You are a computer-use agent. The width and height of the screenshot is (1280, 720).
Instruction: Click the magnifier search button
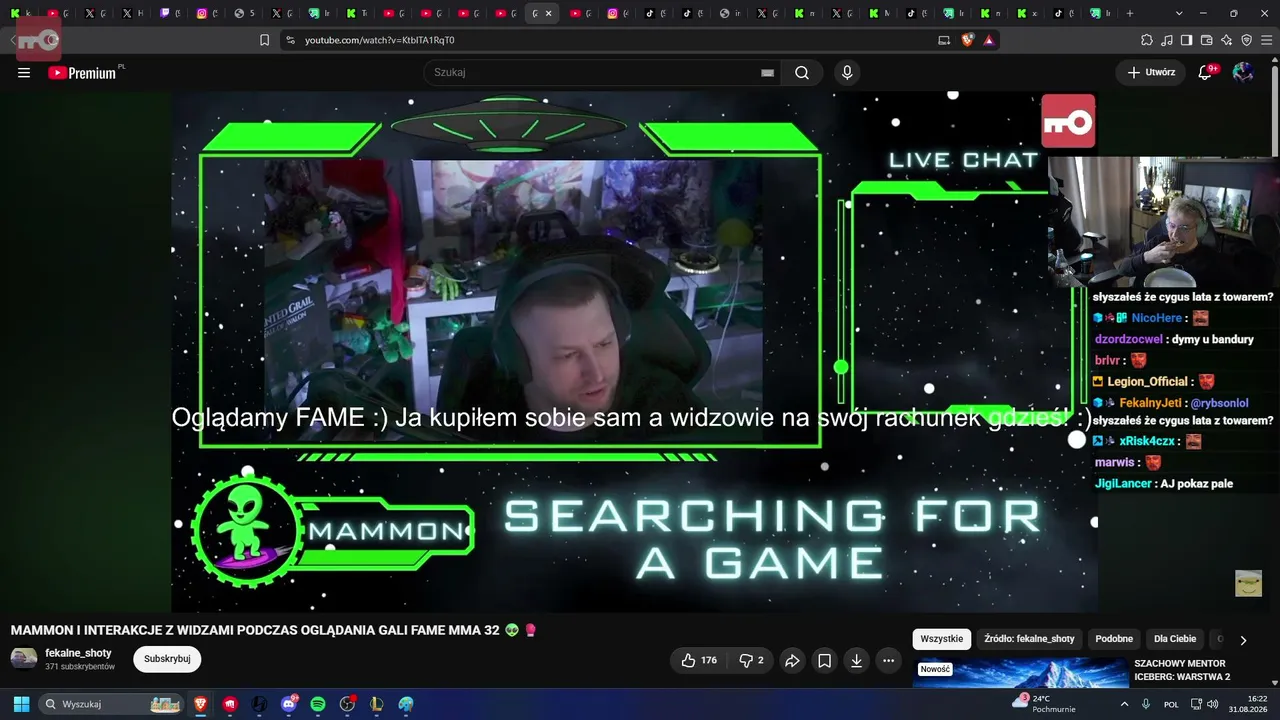click(x=802, y=72)
